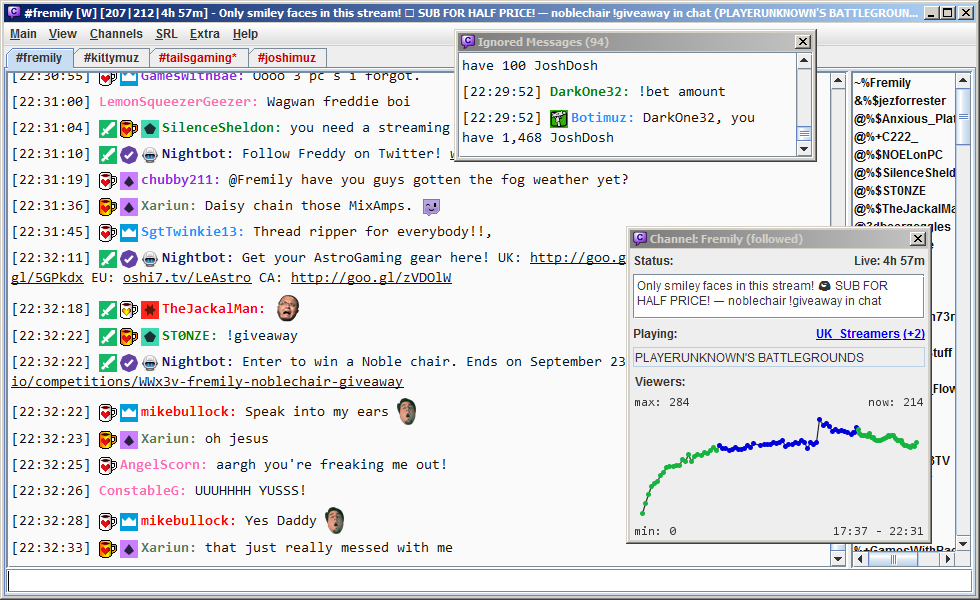Click the face emote in TheJackalMan's message
The width and height of the screenshot is (980, 600).
coord(288,308)
